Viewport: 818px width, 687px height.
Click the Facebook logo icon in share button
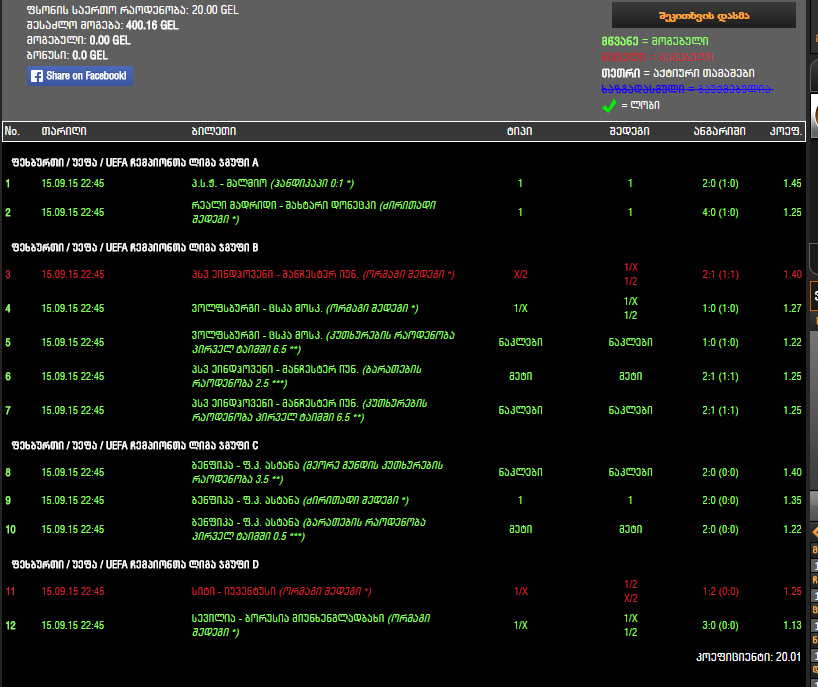[37, 76]
